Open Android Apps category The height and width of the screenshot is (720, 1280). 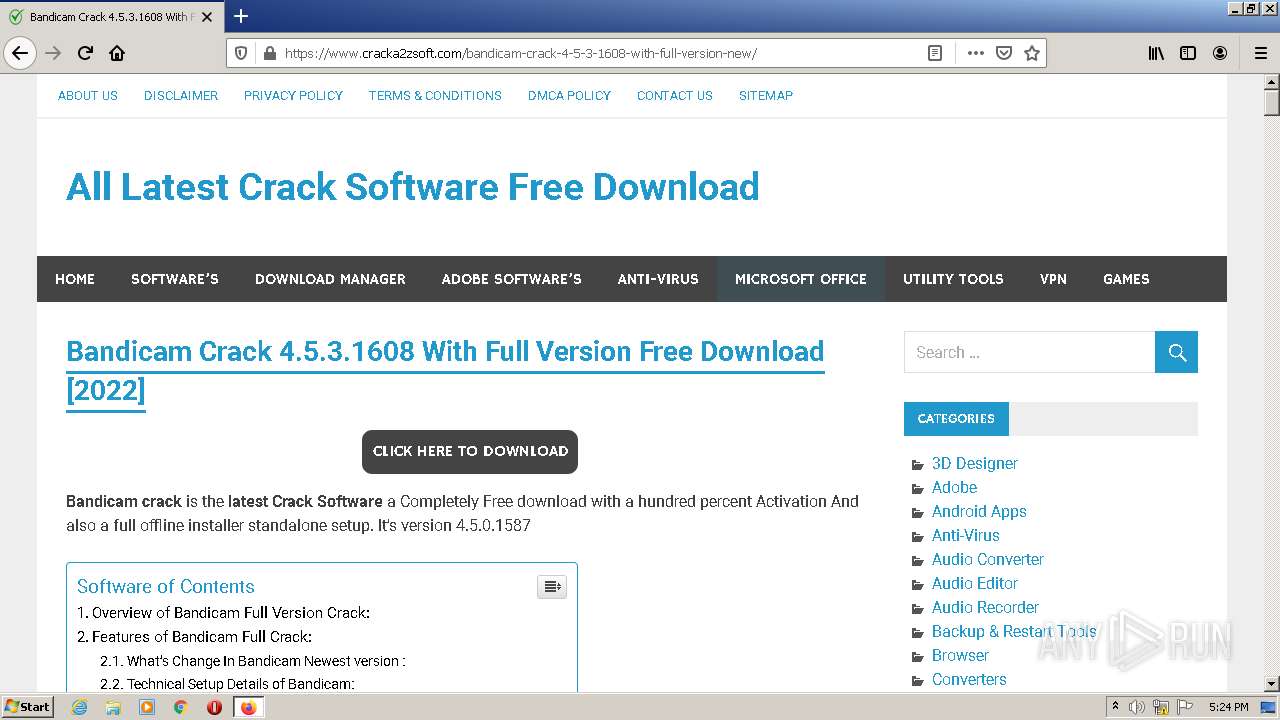tap(979, 511)
